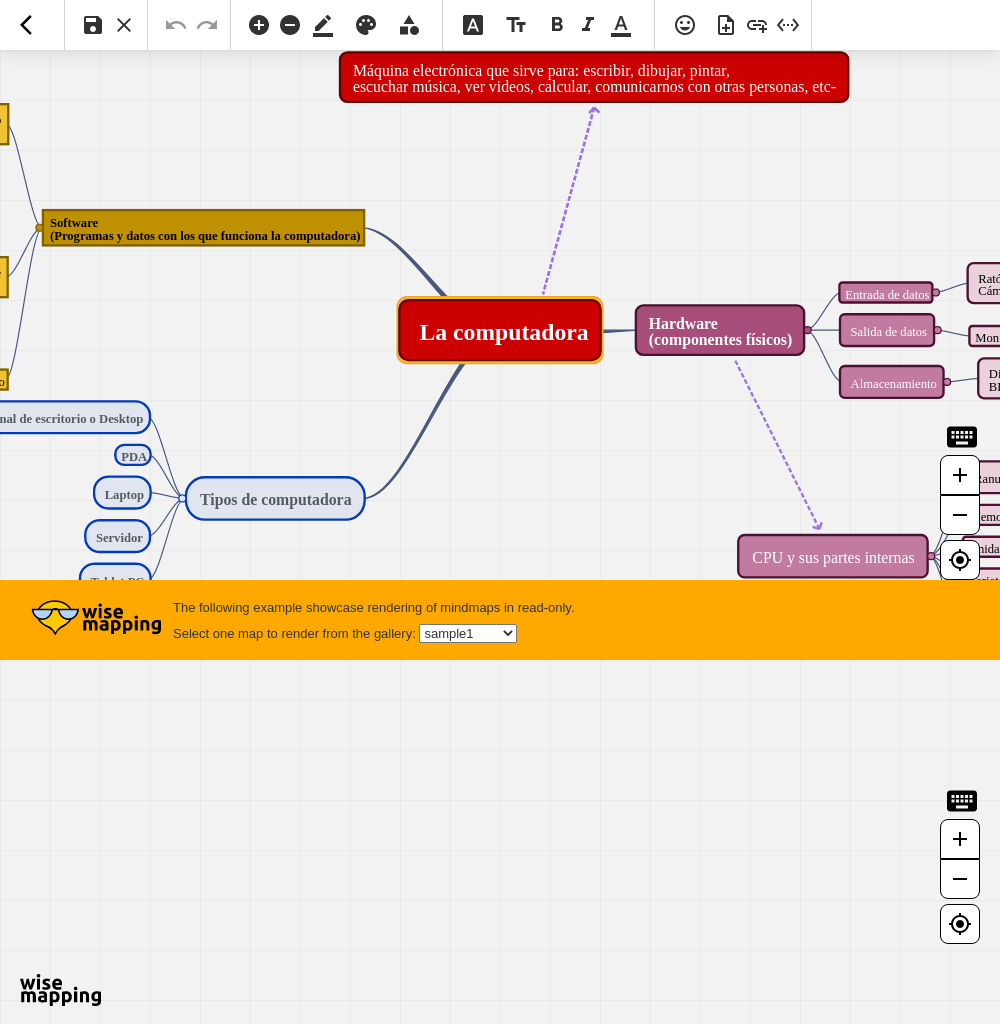Add a relationship between topics
This screenshot has height=1024, width=1000.
click(788, 25)
